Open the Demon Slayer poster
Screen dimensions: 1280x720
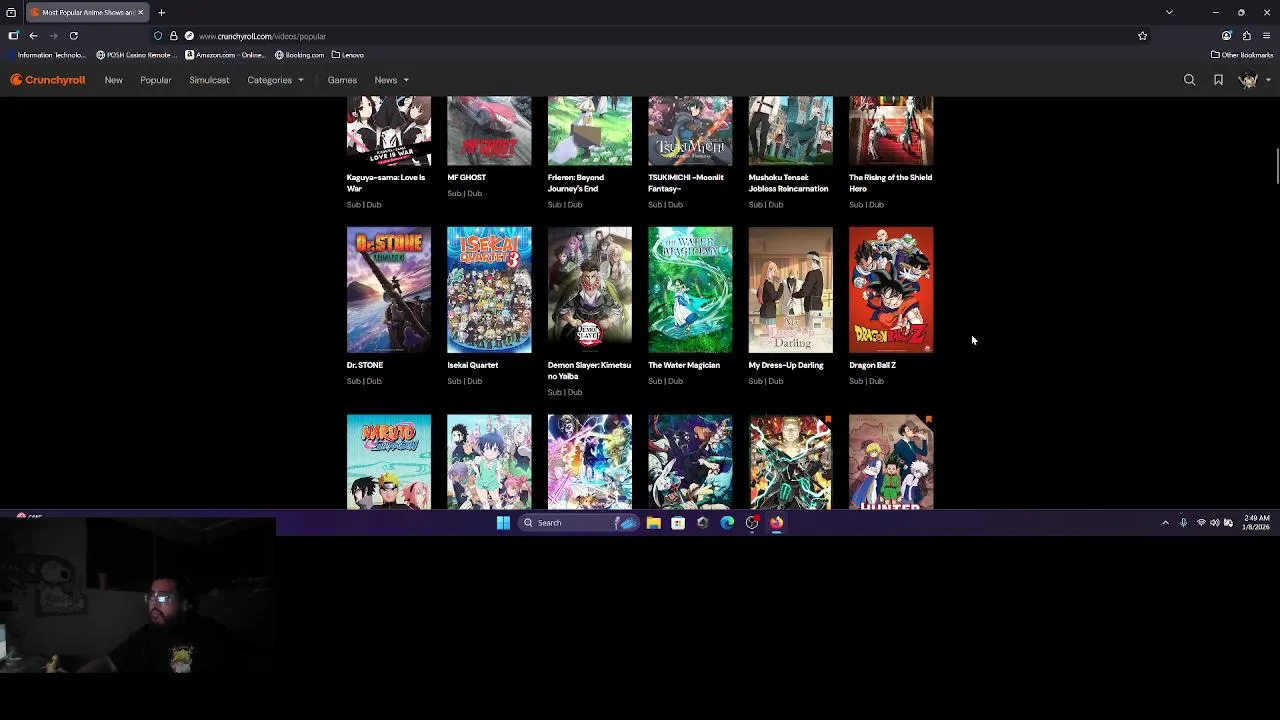pos(590,290)
